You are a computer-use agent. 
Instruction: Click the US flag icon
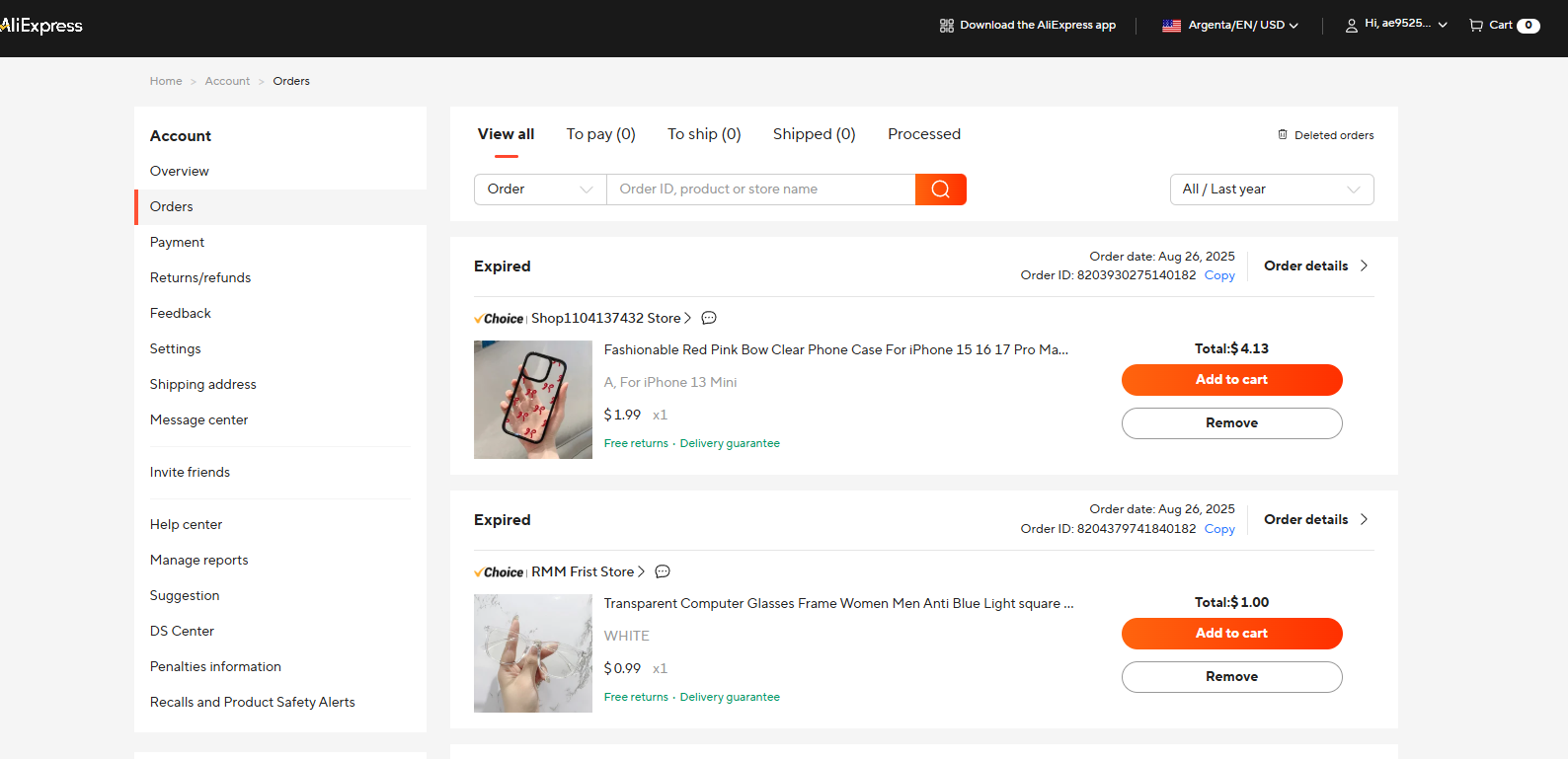(1171, 26)
